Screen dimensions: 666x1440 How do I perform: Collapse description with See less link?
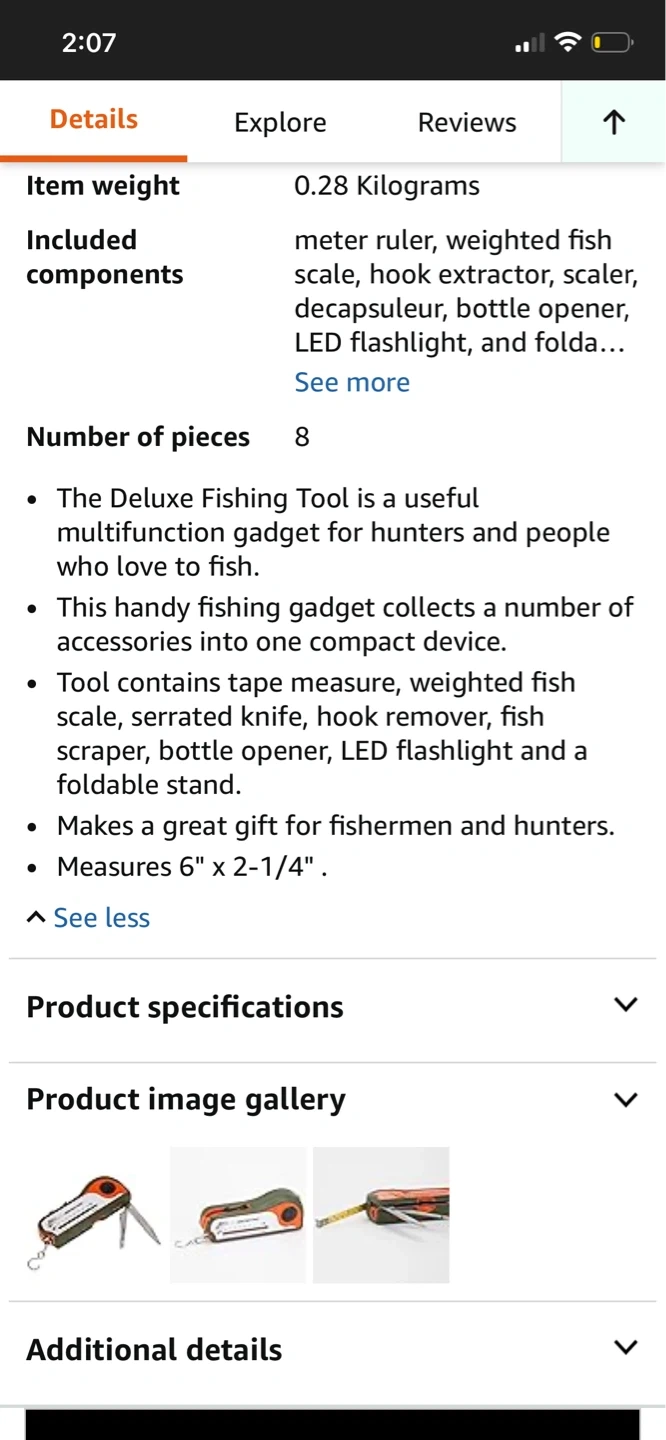[x=101, y=918]
